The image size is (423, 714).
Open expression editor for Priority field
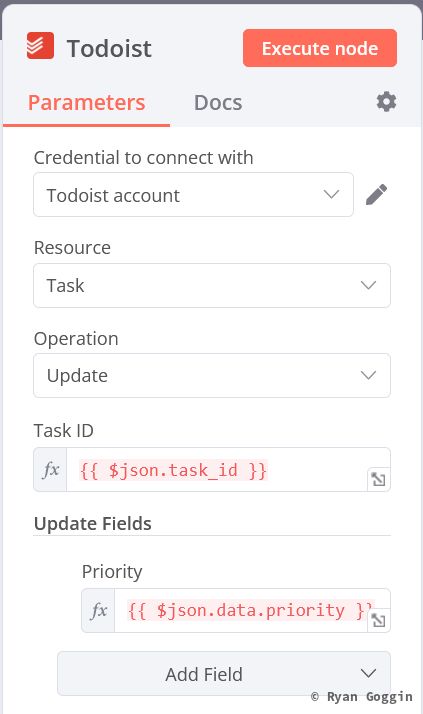coord(378,620)
